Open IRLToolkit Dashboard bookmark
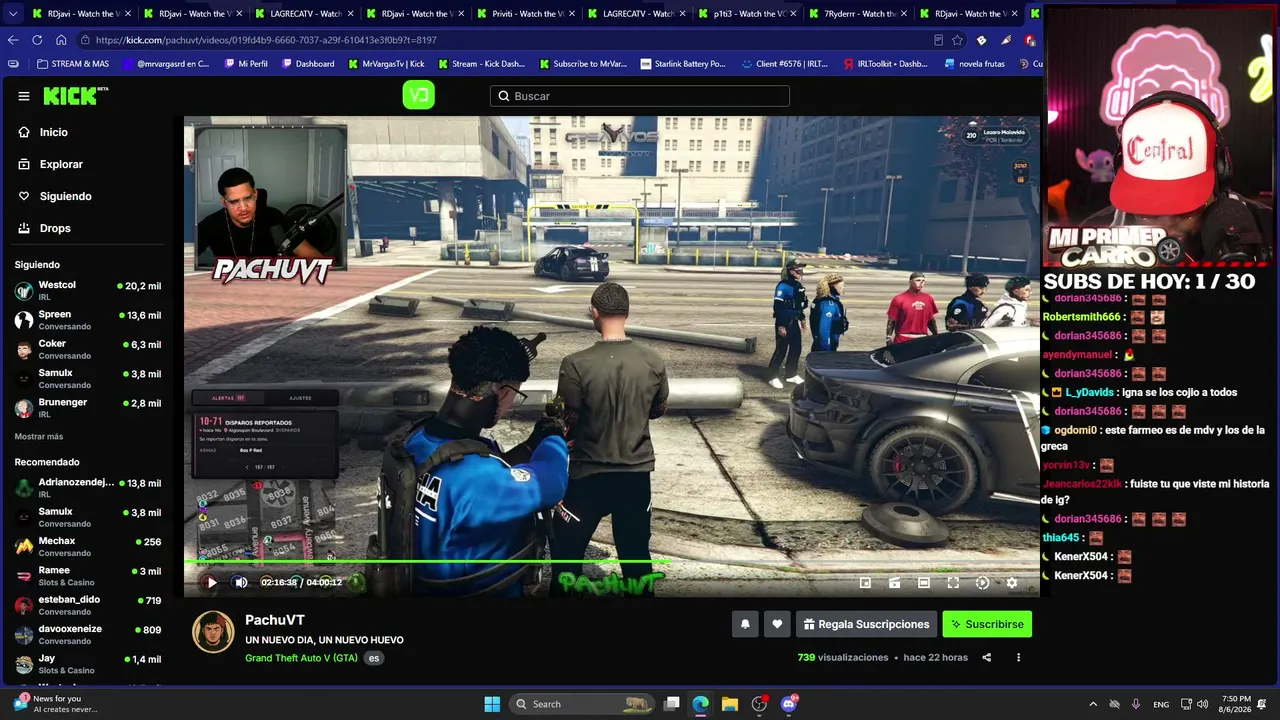Screen dimensions: 1280x720 (886, 64)
